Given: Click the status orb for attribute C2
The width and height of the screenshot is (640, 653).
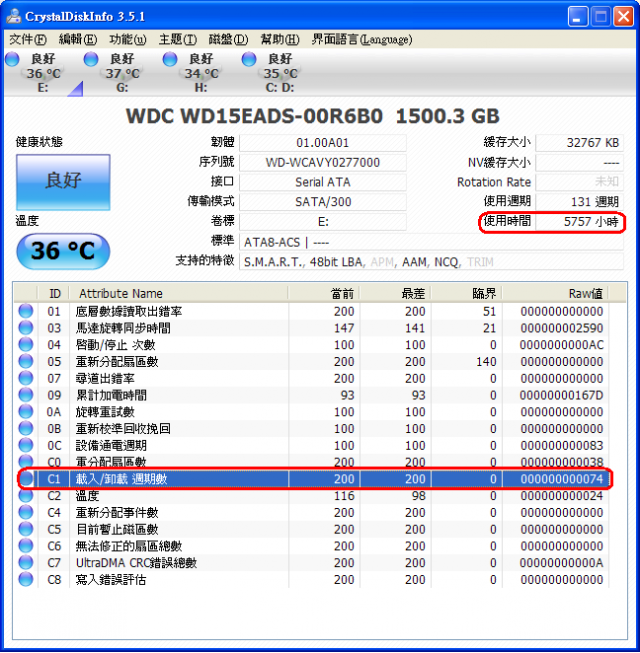Looking at the screenshot, I should [x=26, y=496].
